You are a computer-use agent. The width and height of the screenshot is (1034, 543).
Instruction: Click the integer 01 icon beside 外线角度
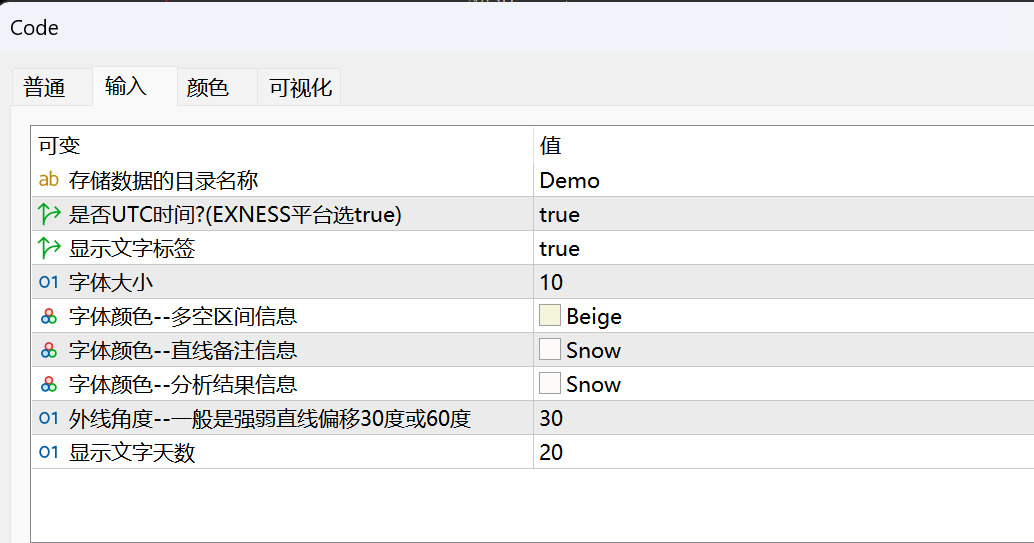pyautogui.click(x=49, y=418)
